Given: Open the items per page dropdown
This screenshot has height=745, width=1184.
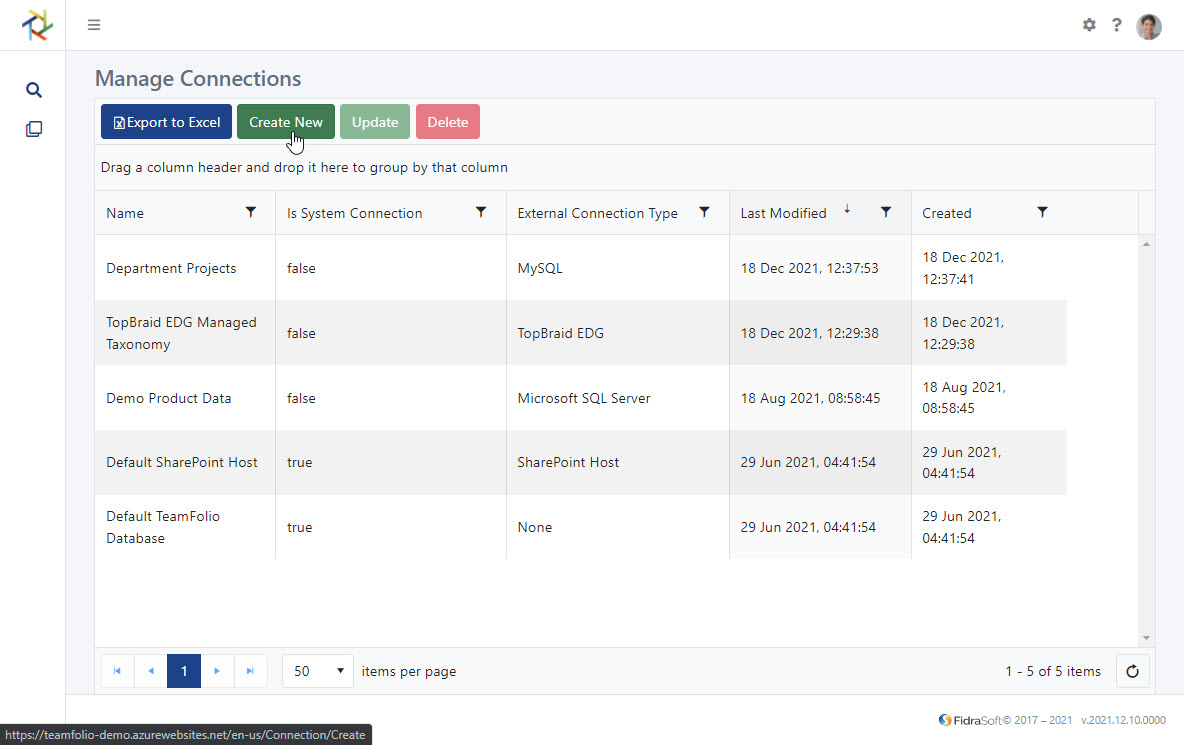Looking at the screenshot, I should (317, 670).
